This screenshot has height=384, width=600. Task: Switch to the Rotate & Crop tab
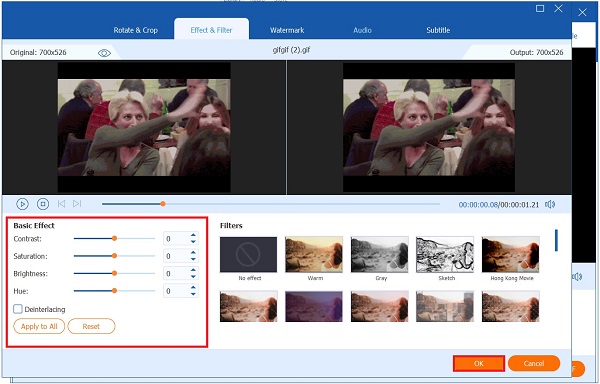[x=135, y=30]
